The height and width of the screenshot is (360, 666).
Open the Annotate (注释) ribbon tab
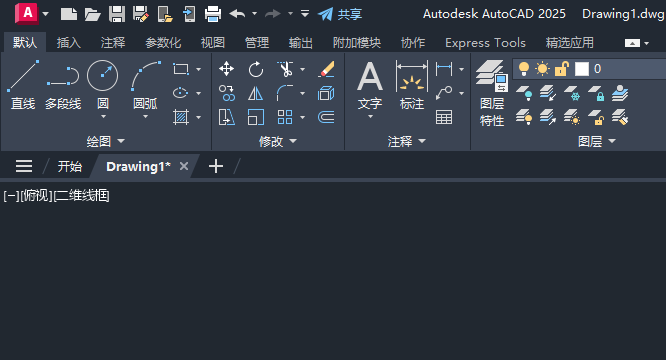[x=113, y=43]
